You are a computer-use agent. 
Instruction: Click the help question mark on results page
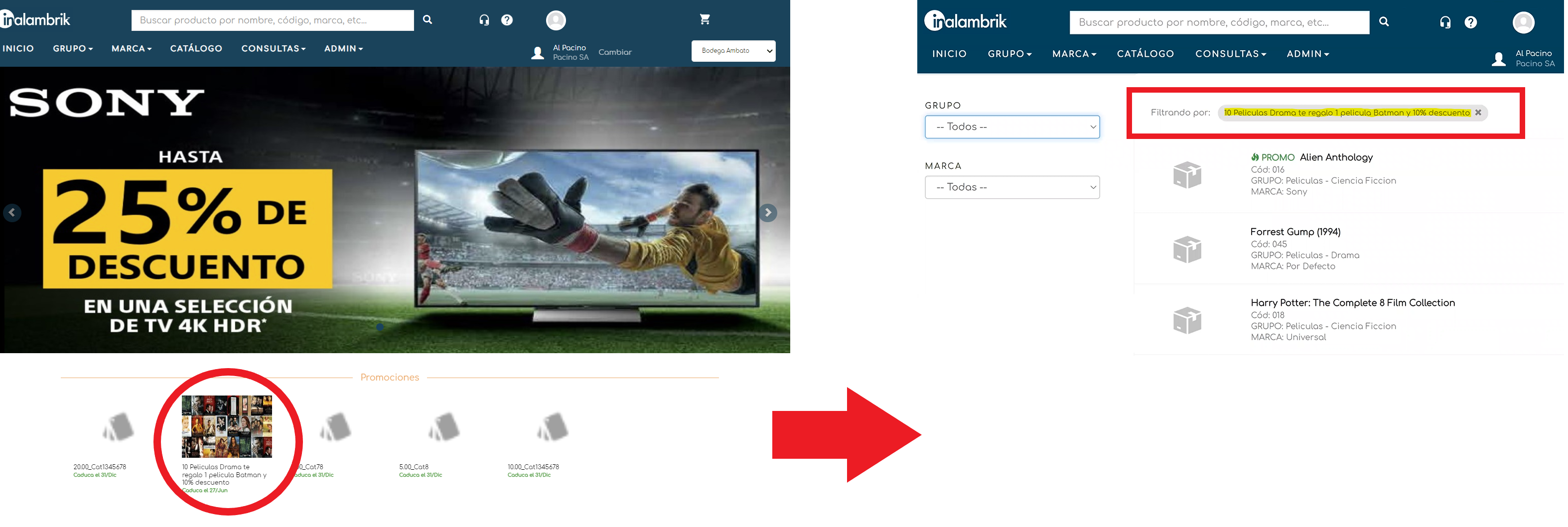(1471, 22)
